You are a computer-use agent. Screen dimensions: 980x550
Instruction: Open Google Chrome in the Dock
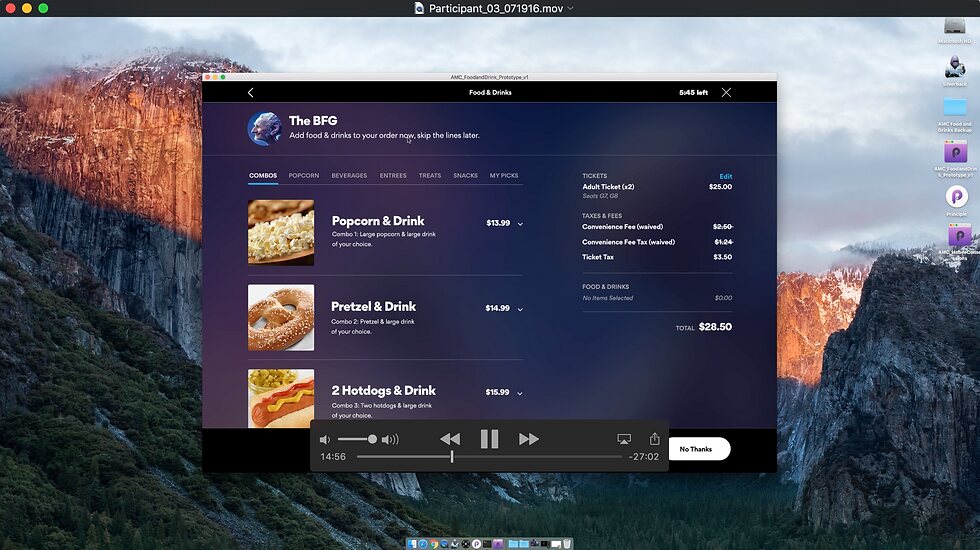click(x=434, y=544)
